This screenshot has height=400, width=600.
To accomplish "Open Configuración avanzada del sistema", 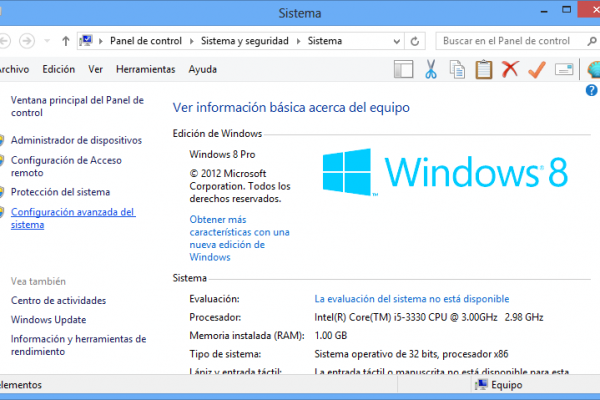I will [x=73, y=218].
